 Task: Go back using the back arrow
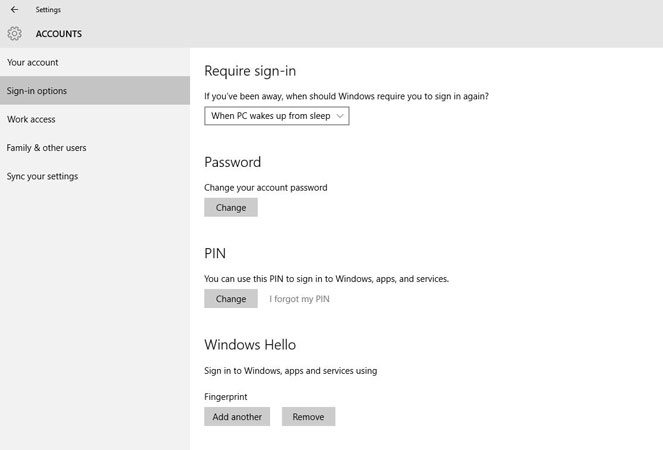(x=14, y=9)
